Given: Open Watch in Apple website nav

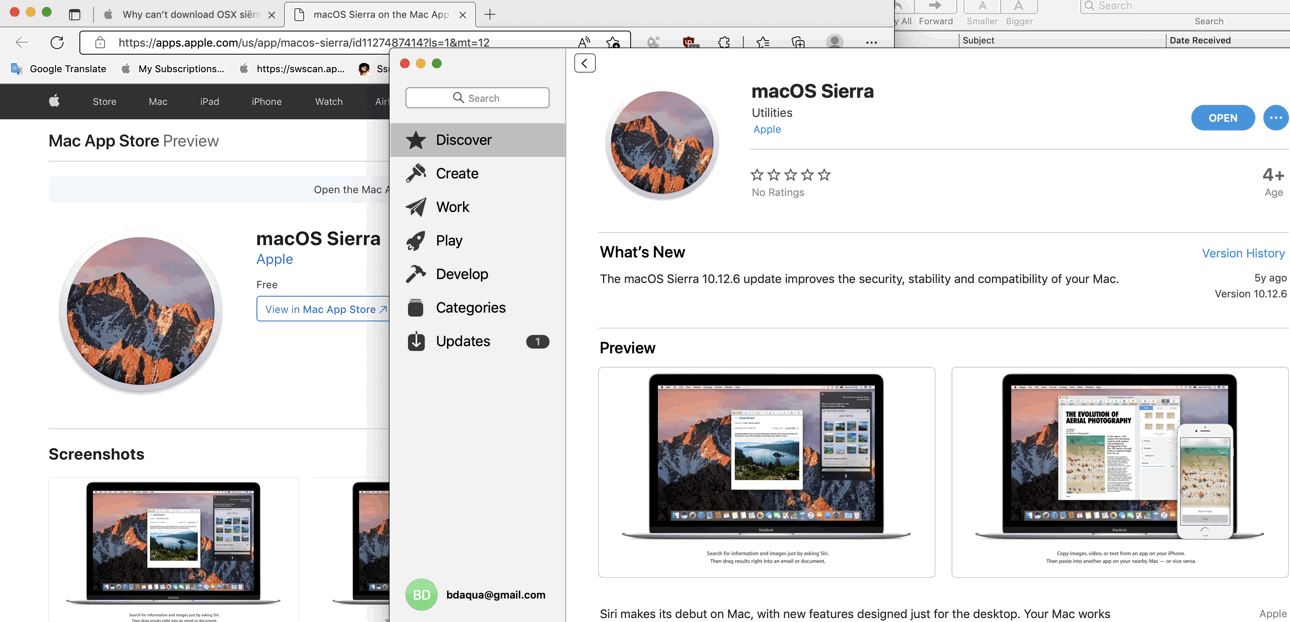Looking at the screenshot, I should point(328,102).
